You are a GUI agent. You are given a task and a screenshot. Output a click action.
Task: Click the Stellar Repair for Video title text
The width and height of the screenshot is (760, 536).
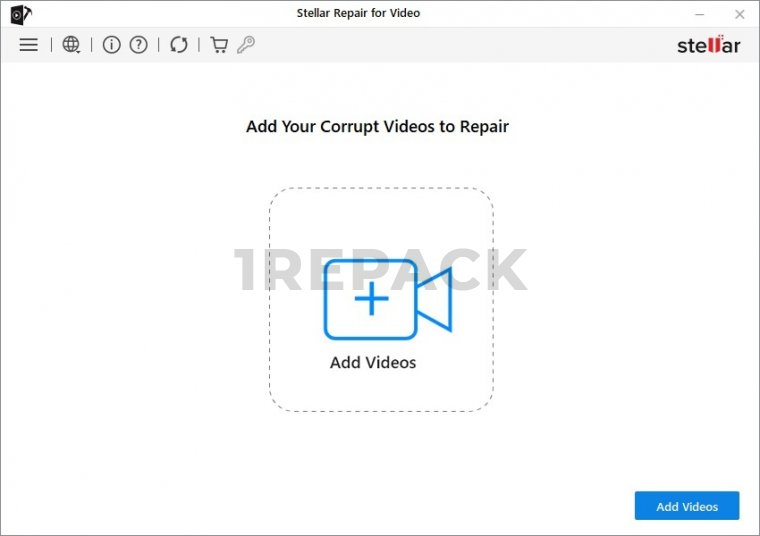(359, 13)
